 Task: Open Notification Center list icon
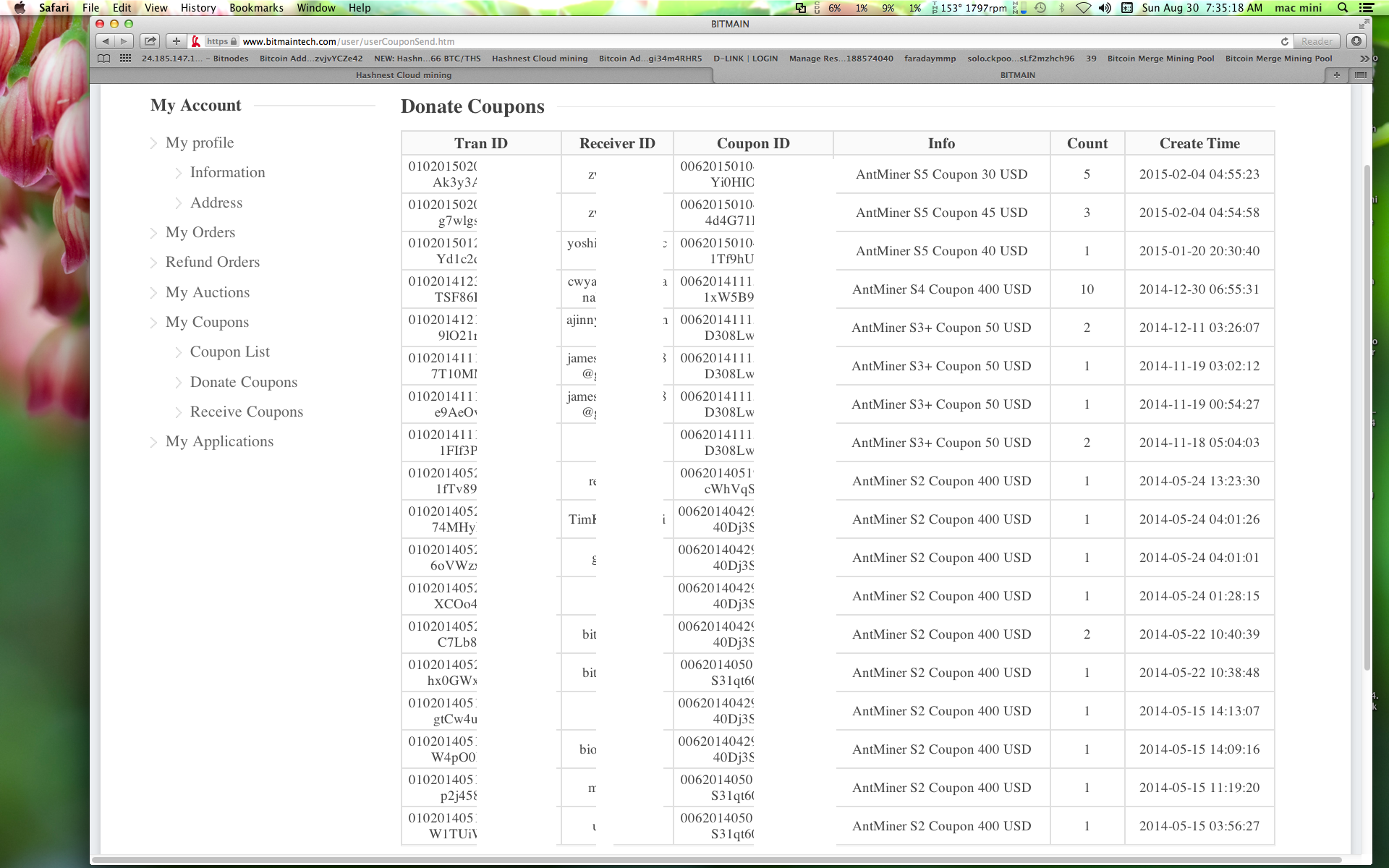click(1367, 8)
